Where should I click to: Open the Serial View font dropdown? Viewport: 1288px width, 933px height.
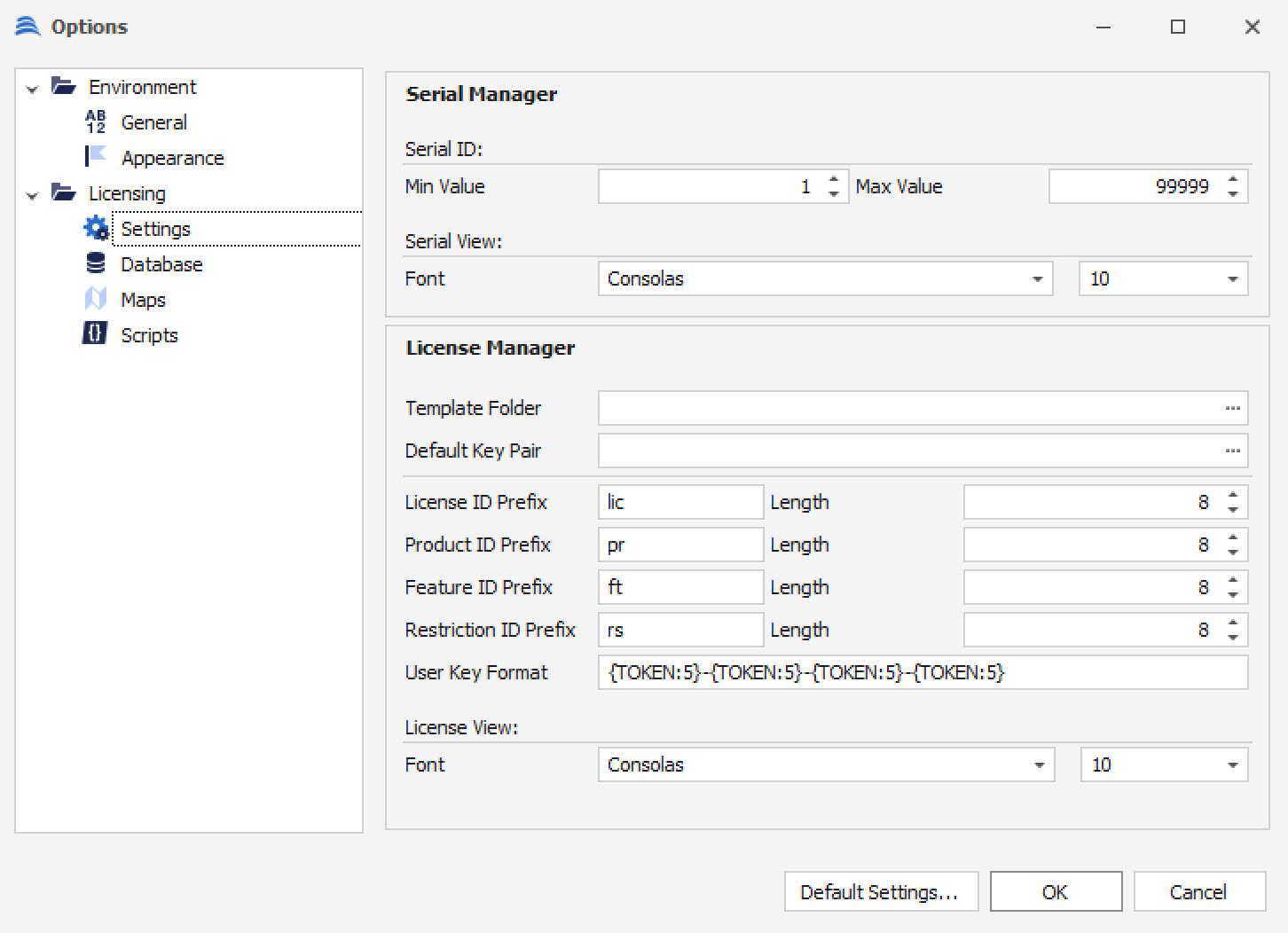(x=1037, y=279)
